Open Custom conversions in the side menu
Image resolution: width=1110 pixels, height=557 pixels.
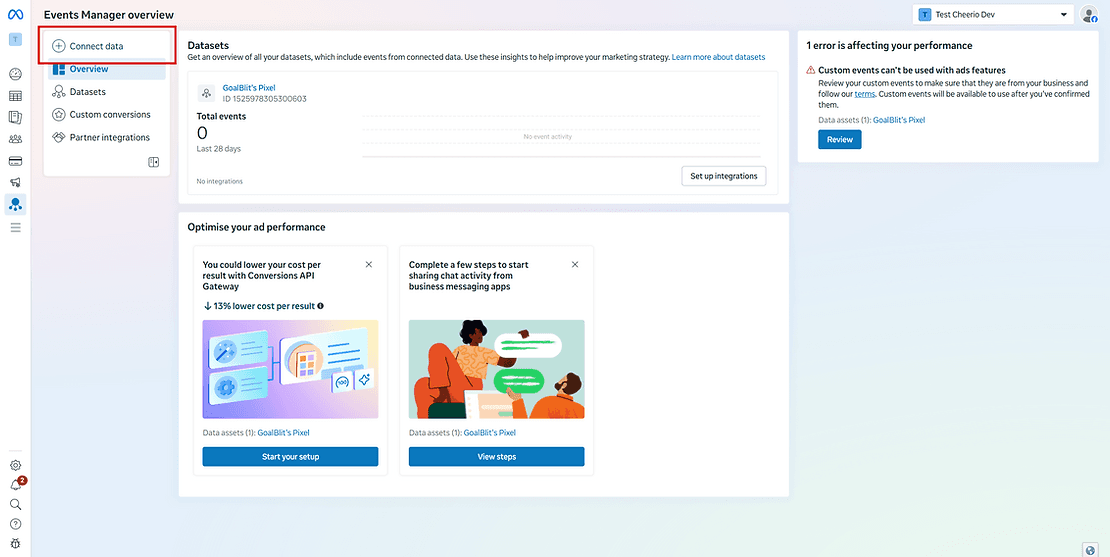[x=107, y=115]
